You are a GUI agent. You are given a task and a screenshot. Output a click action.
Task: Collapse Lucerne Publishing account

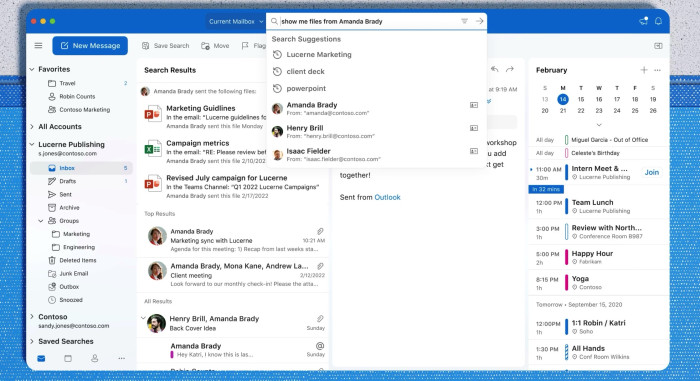pyautogui.click(x=32, y=144)
